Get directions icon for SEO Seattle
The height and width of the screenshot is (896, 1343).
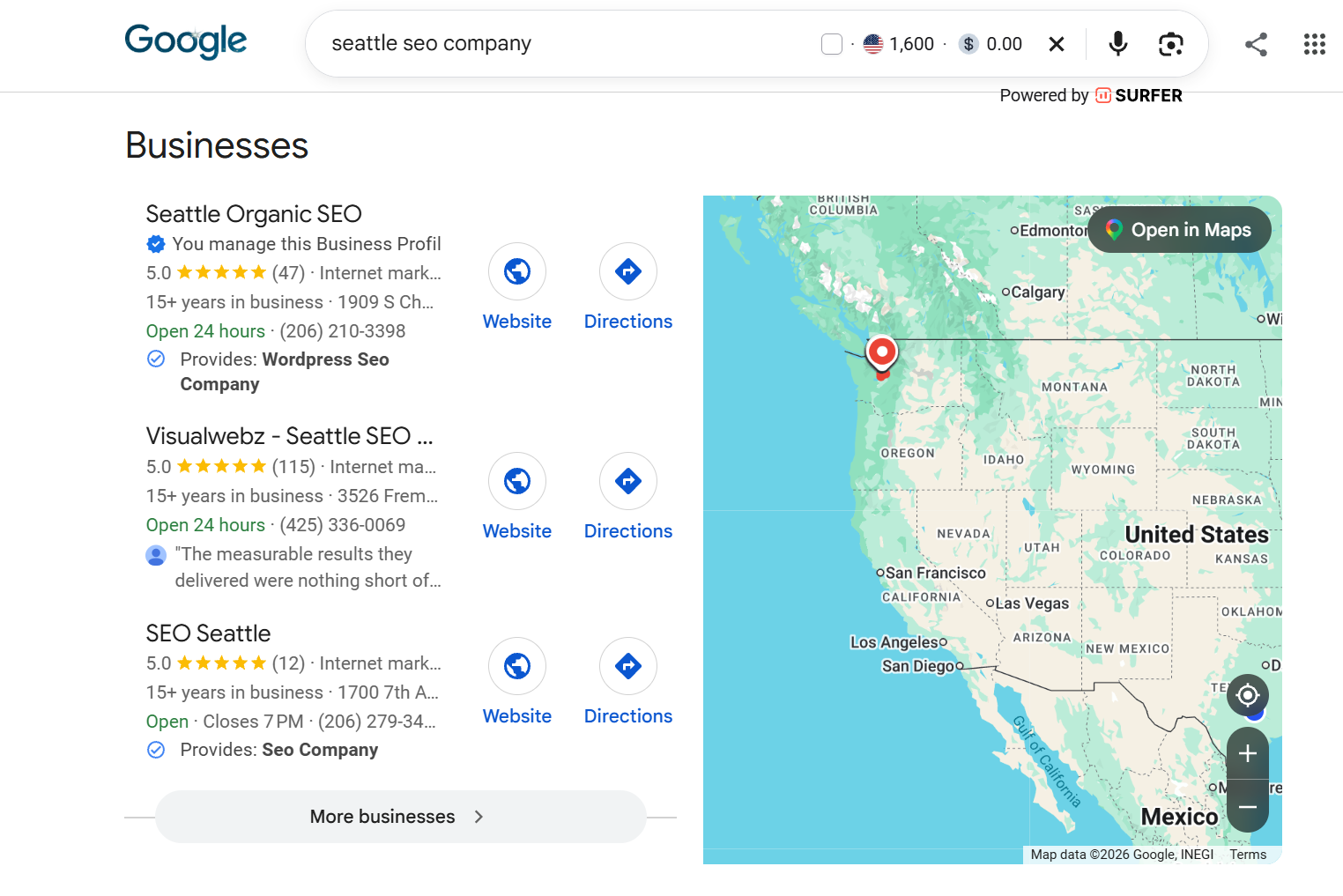coord(628,666)
